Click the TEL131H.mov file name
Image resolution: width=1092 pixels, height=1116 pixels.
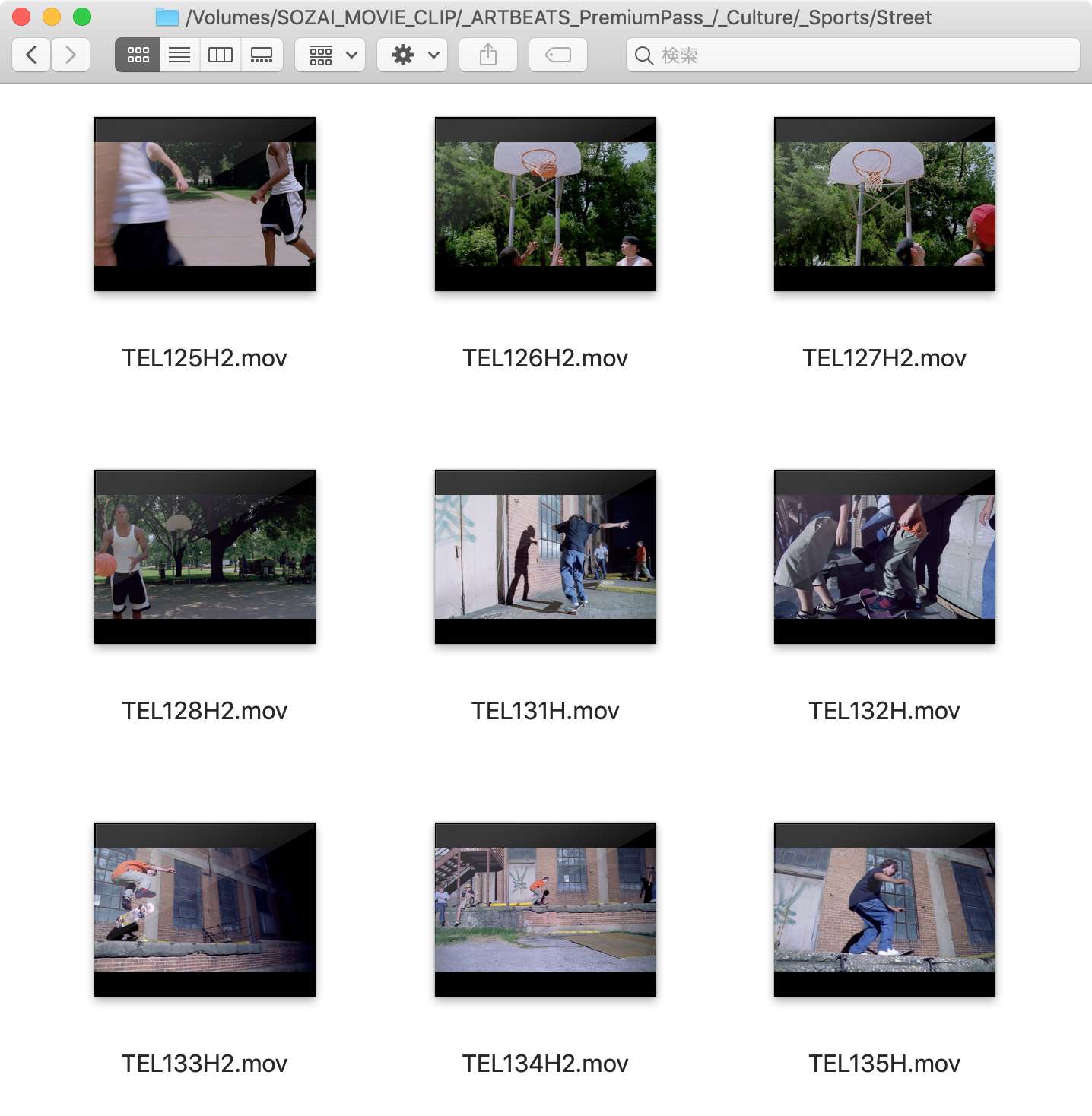click(545, 711)
